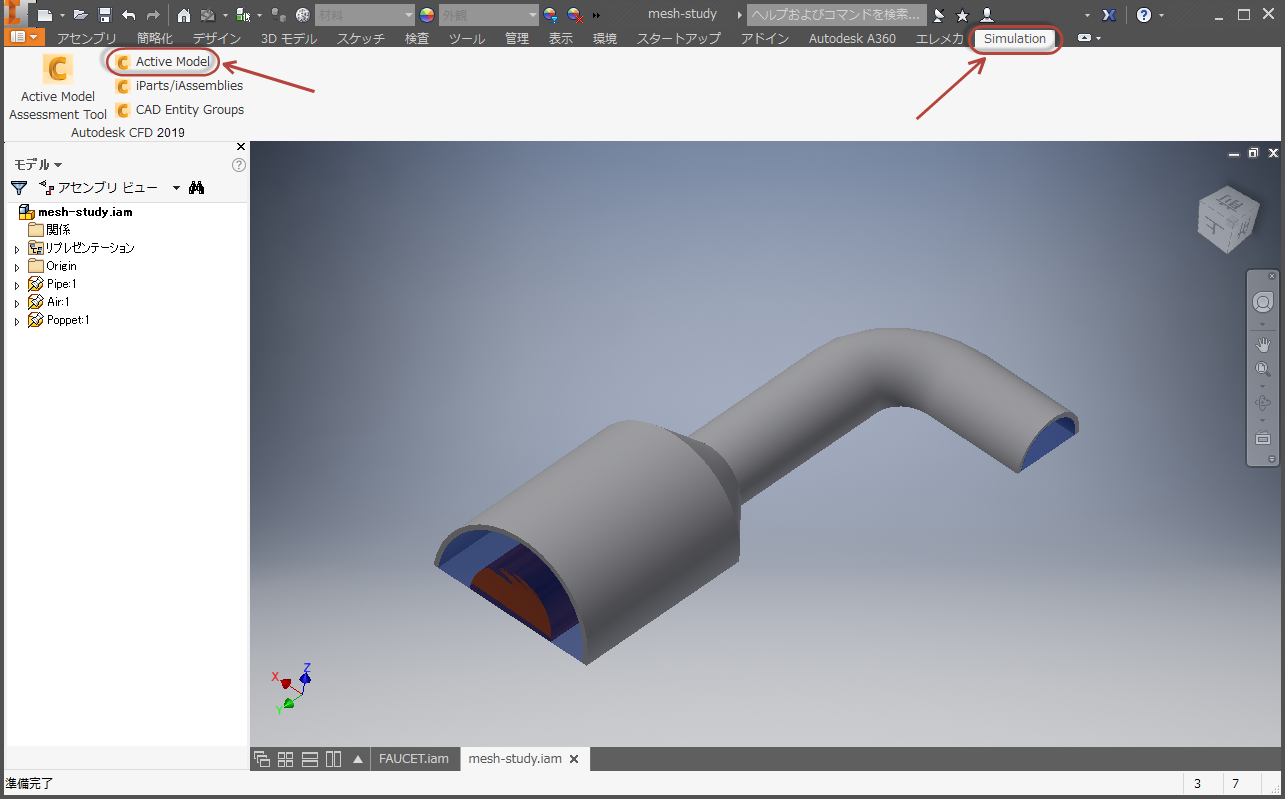
Task: Open the モデル browser dropdown
Action: tap(38, 165)
